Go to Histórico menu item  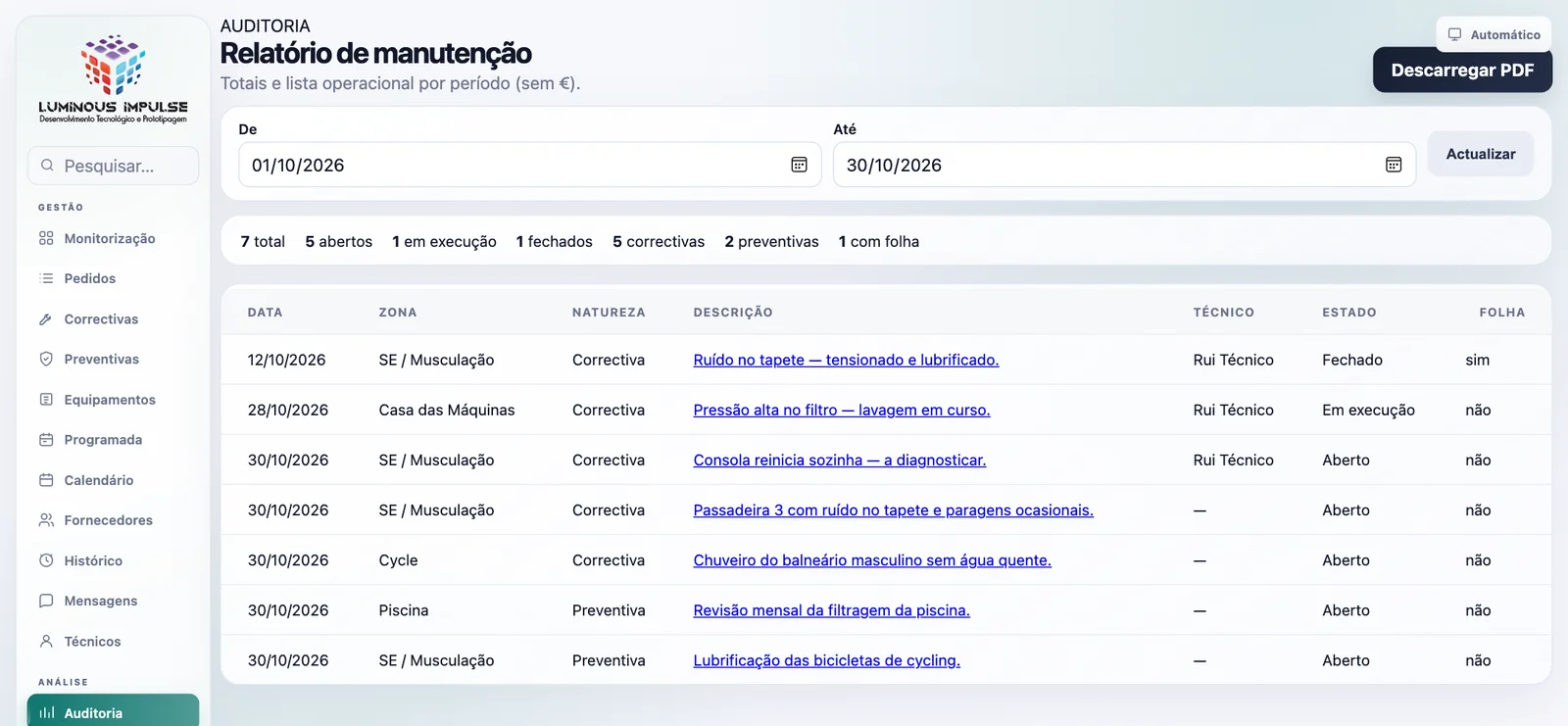tap(113, 560)
